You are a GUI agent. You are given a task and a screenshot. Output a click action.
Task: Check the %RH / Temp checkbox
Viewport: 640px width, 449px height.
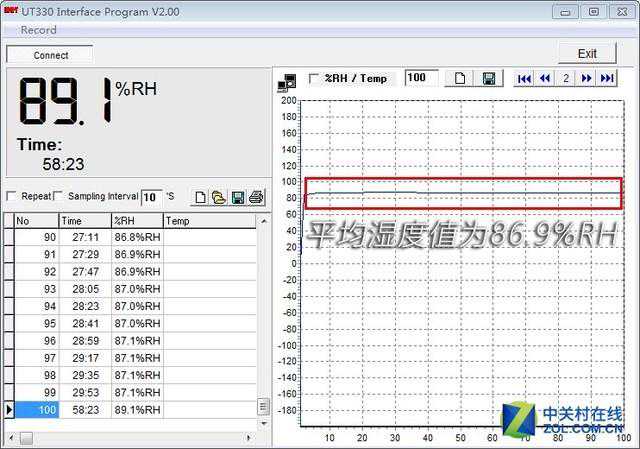(x=314, y=78)
